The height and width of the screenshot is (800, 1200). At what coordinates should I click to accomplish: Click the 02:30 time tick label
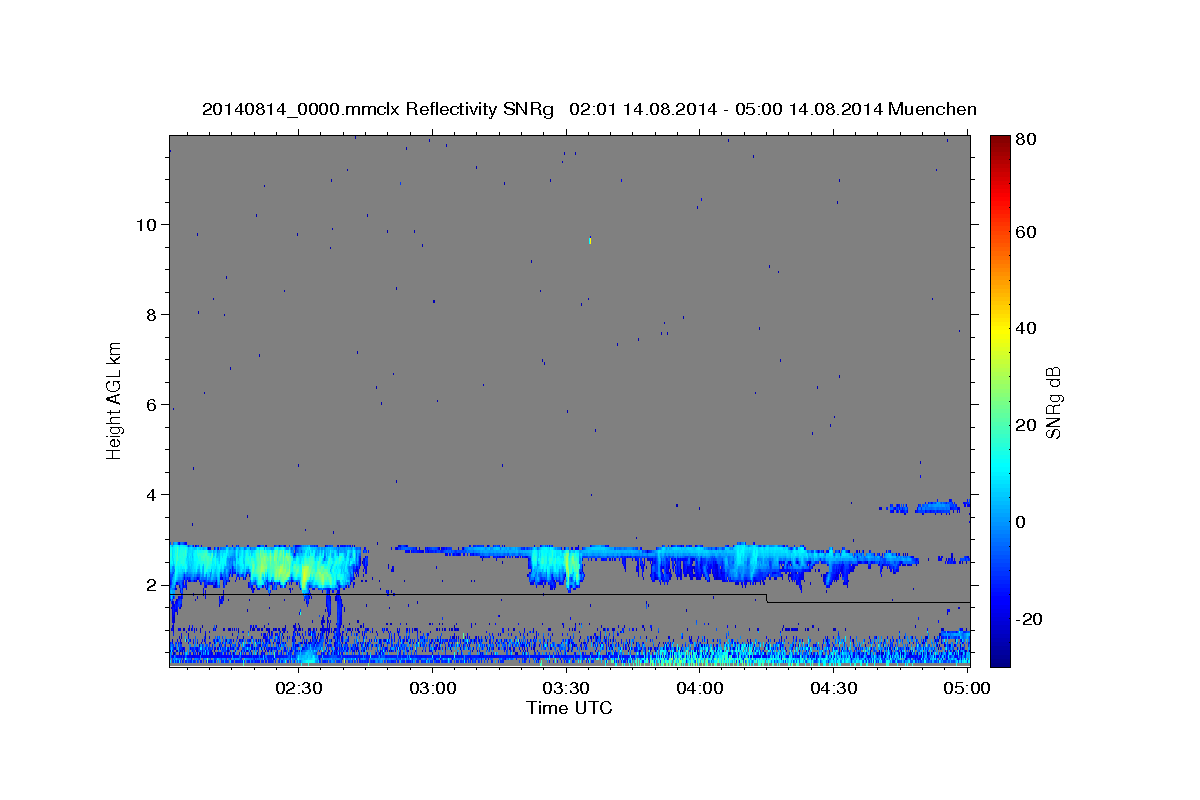click(299, 689)
